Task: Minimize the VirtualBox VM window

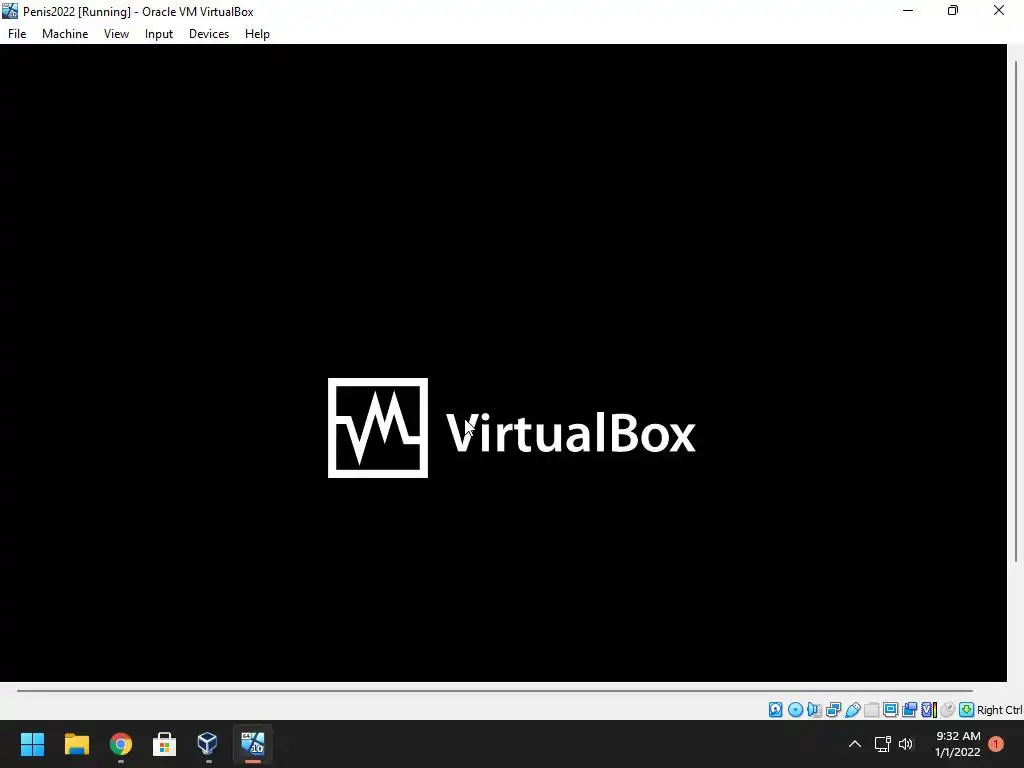Action: 908,10
